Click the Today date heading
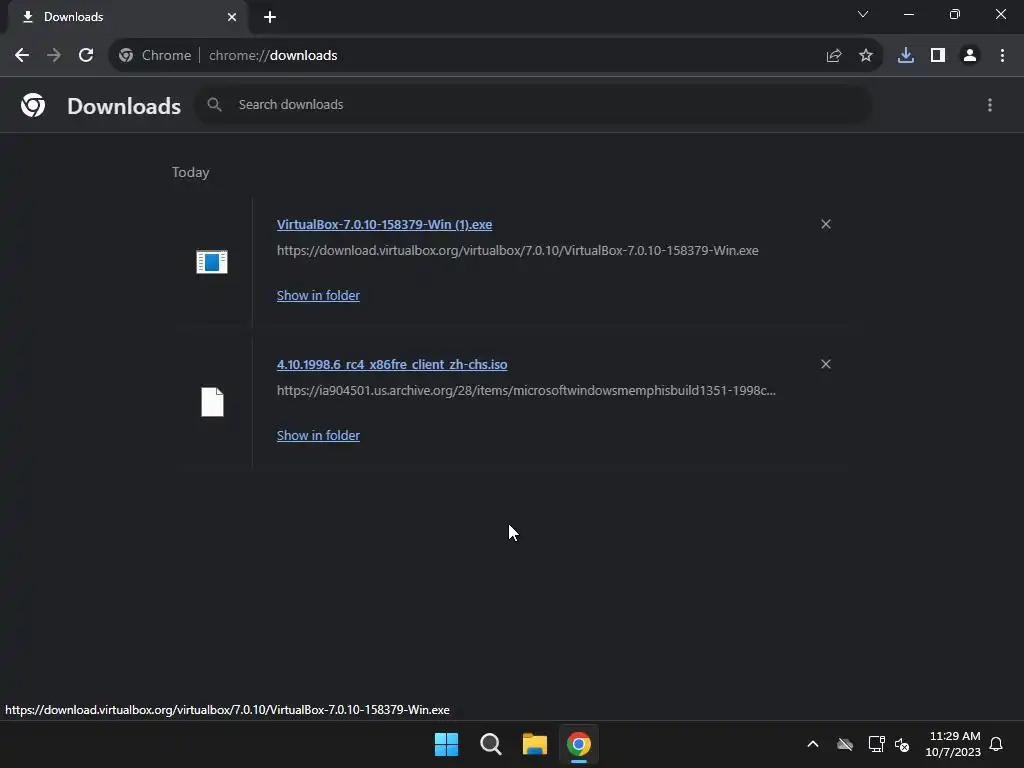1024x768 pixels. pyautogui.click(x=191, y=172)
